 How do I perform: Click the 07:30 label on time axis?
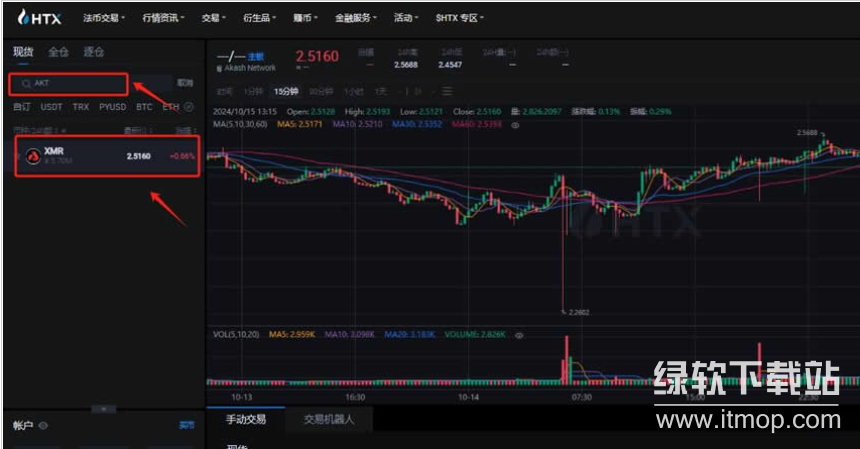581,397
